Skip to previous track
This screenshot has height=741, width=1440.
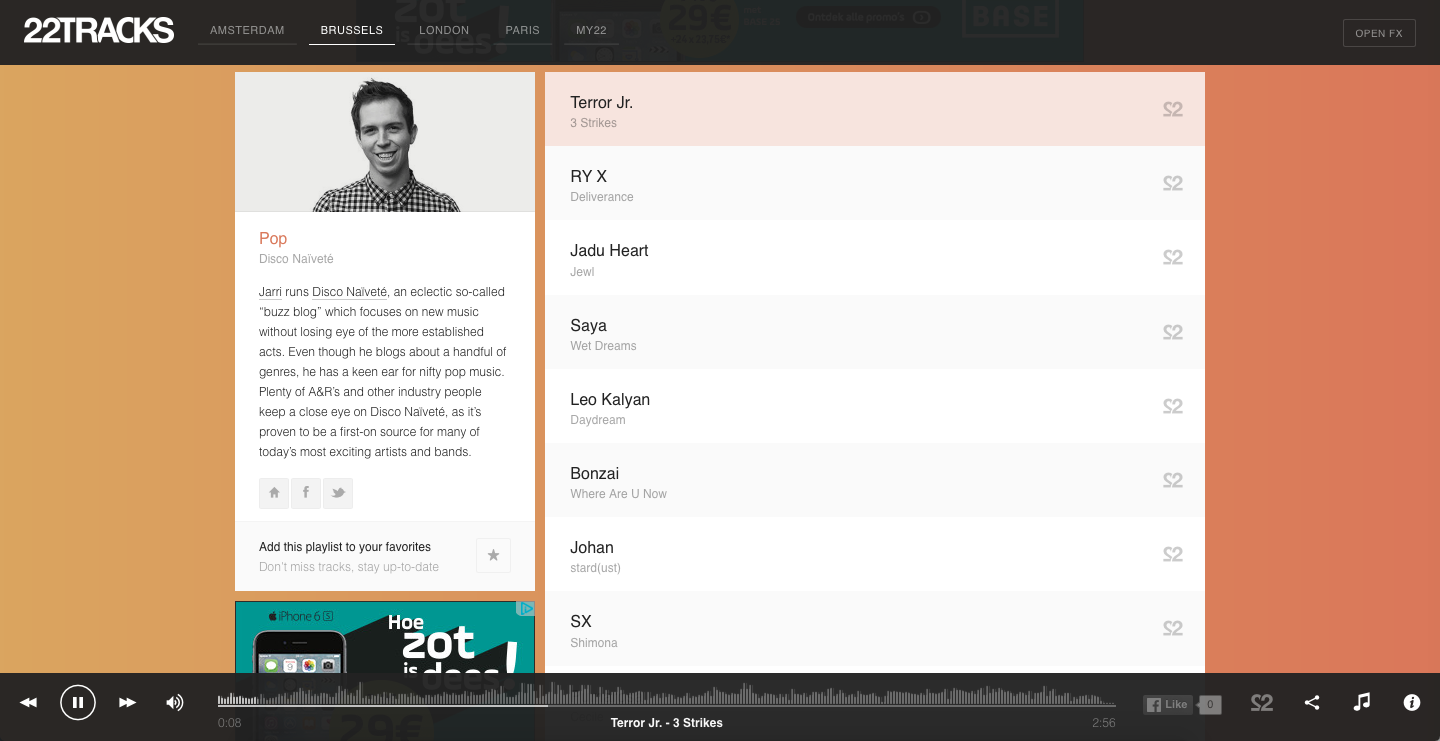click(29, 703)
